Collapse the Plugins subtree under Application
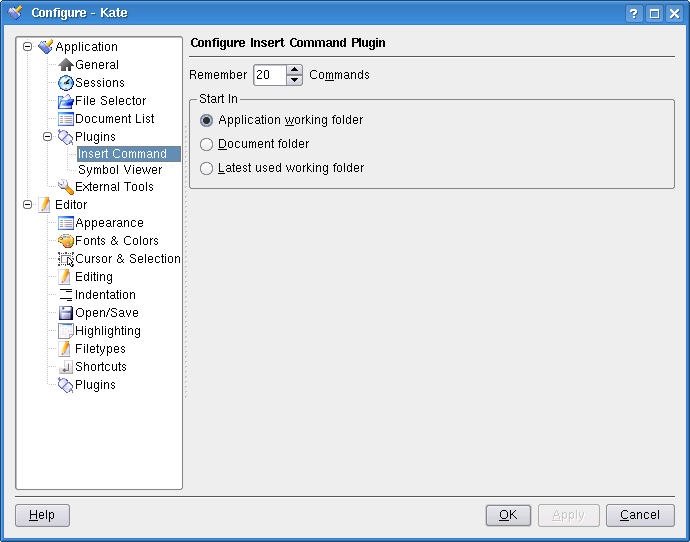Viewport: 690px width, 542px height. click(x=47, y=137)
